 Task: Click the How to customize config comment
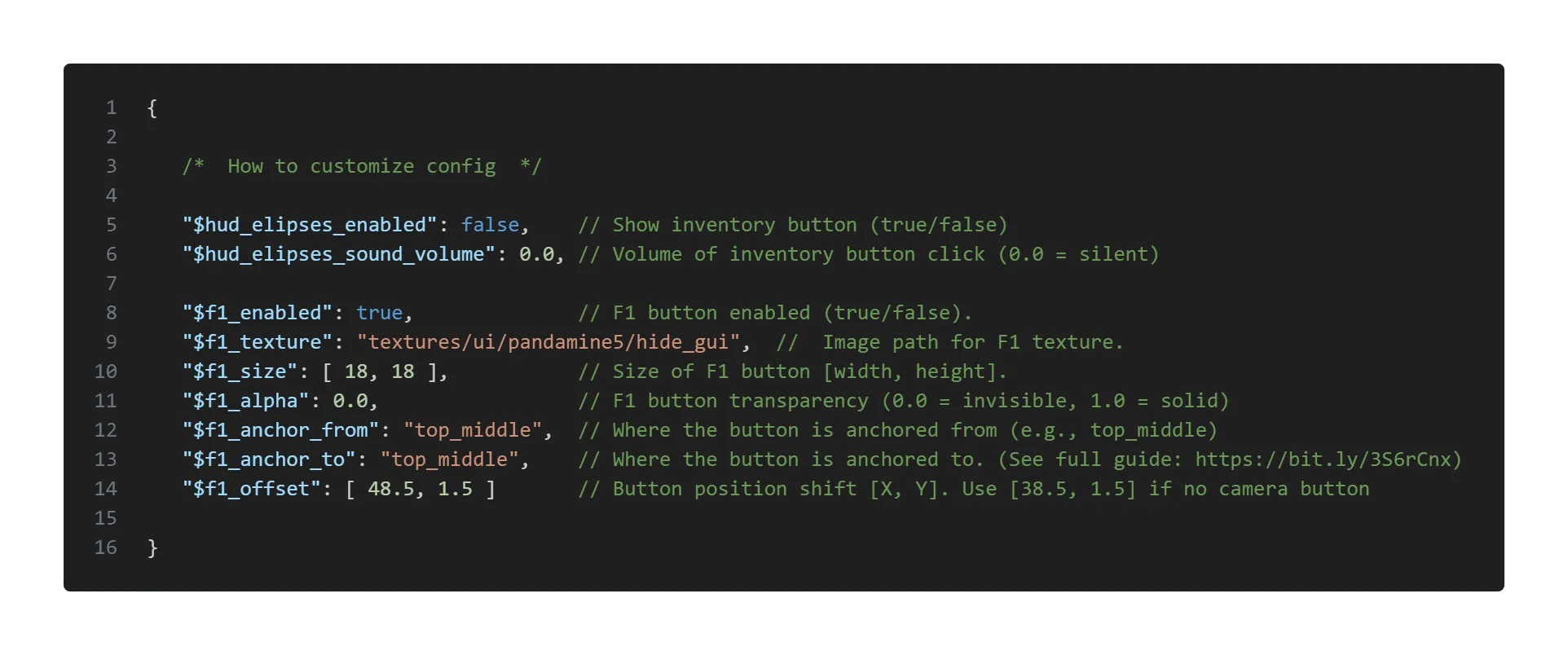pyautogui.click(x=361, y=166)
